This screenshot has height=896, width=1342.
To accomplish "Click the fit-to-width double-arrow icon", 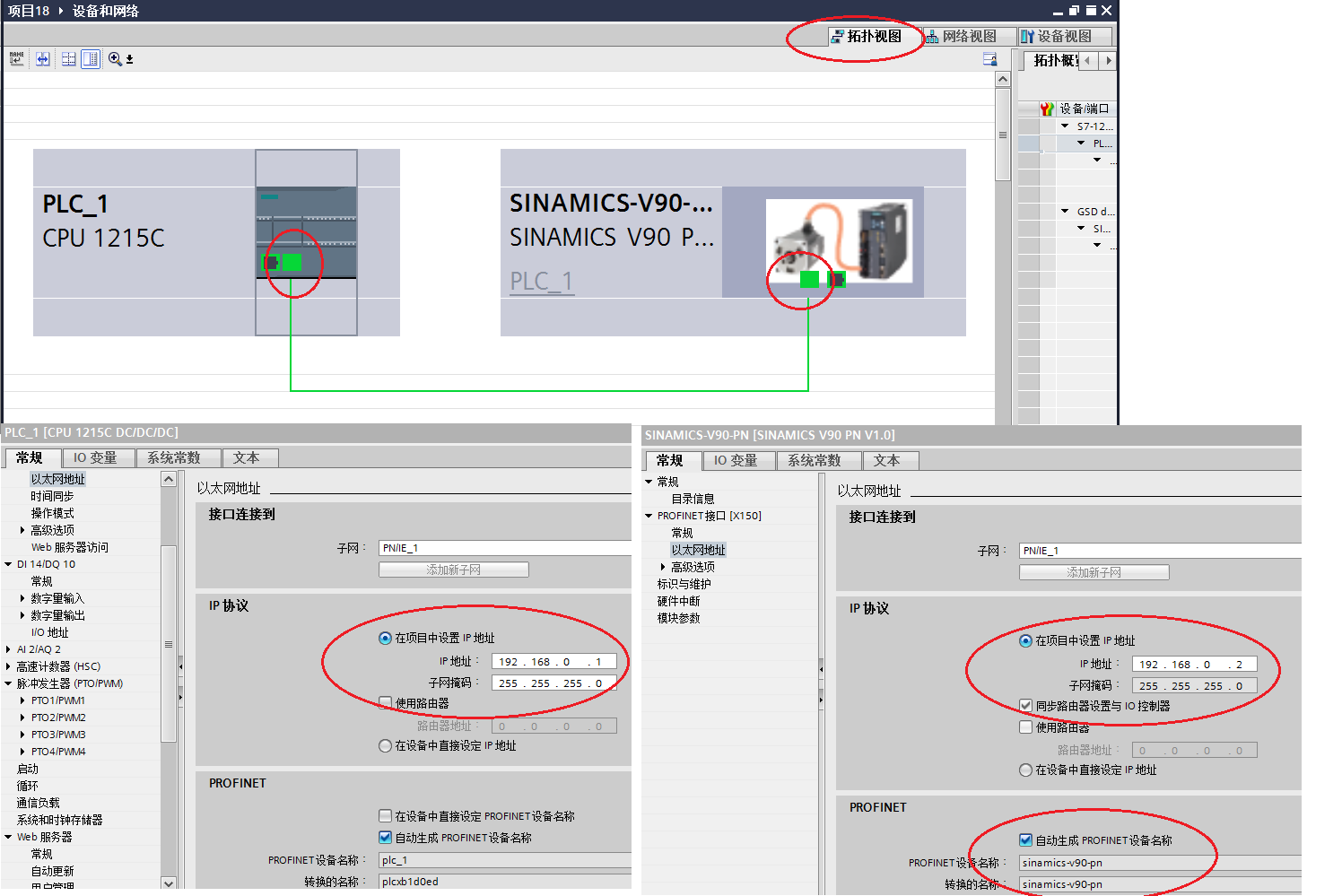I will pos(42,58).
